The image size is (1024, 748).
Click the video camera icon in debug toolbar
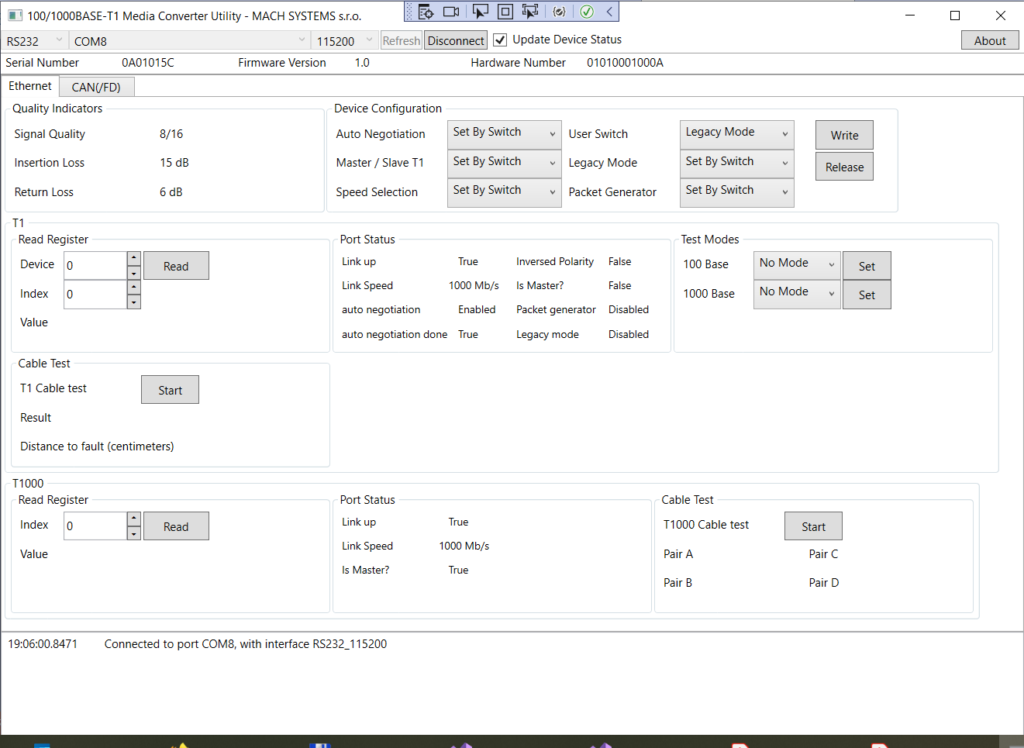click(451, 12)
